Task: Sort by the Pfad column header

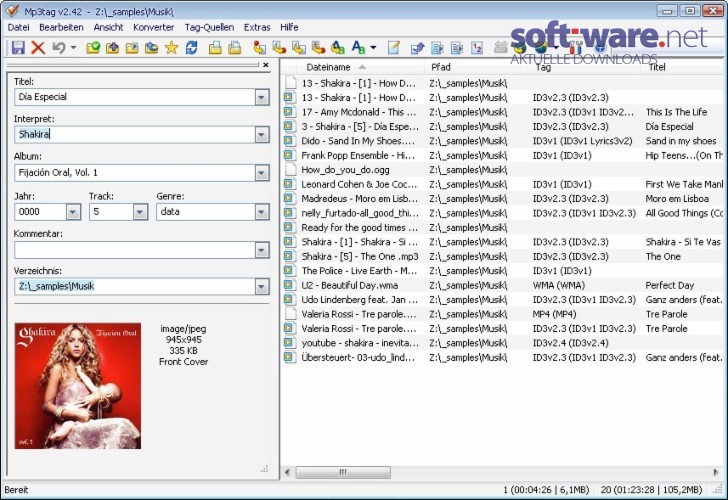Action: click(x=476, y=67)
